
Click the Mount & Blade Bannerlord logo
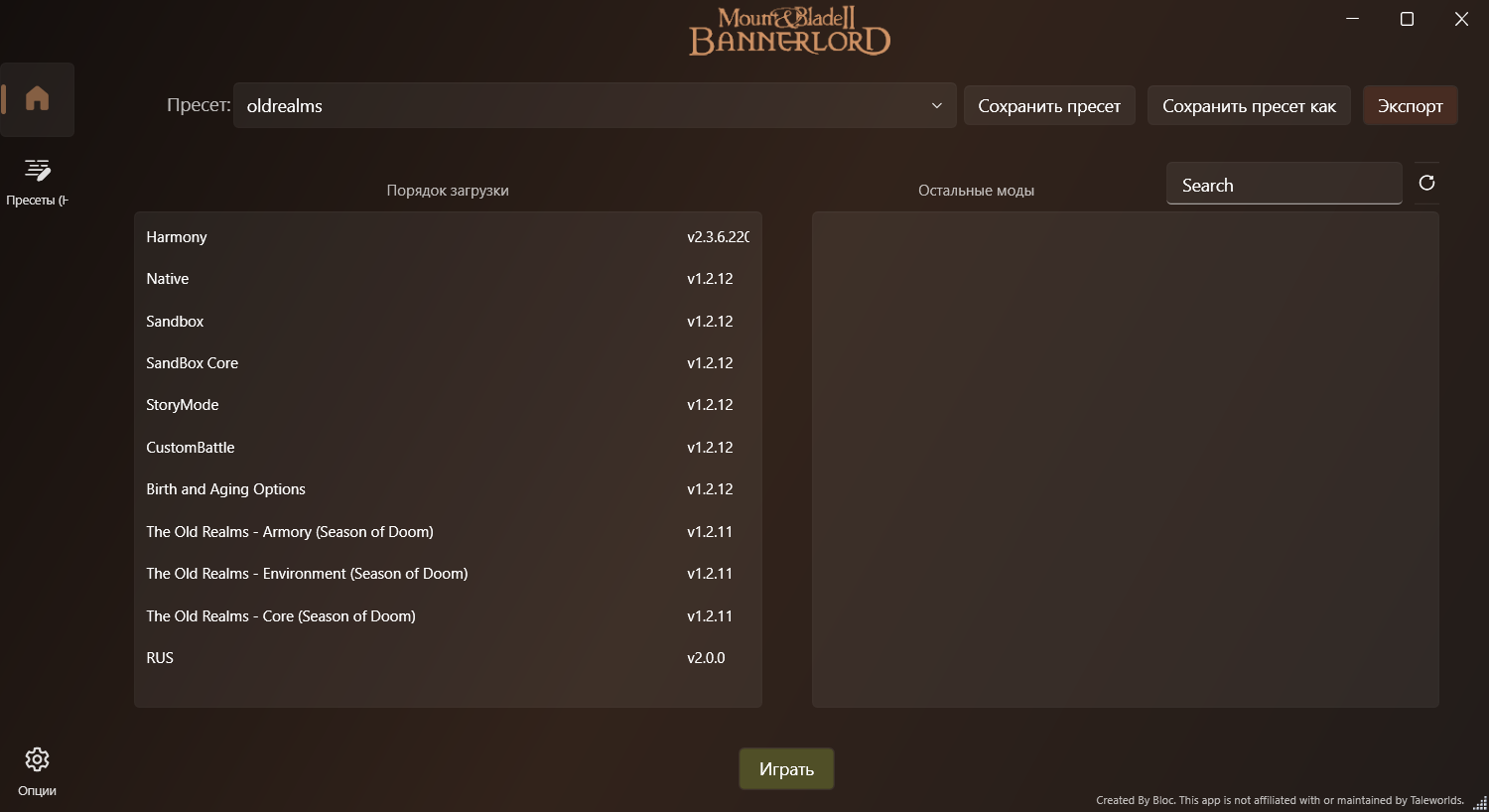point(790,31)
